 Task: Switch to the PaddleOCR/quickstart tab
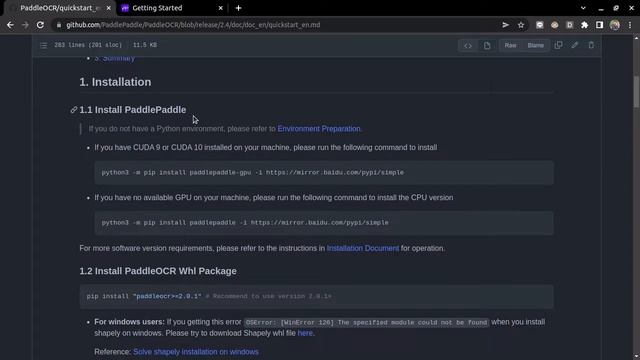(x=59, y=8)
